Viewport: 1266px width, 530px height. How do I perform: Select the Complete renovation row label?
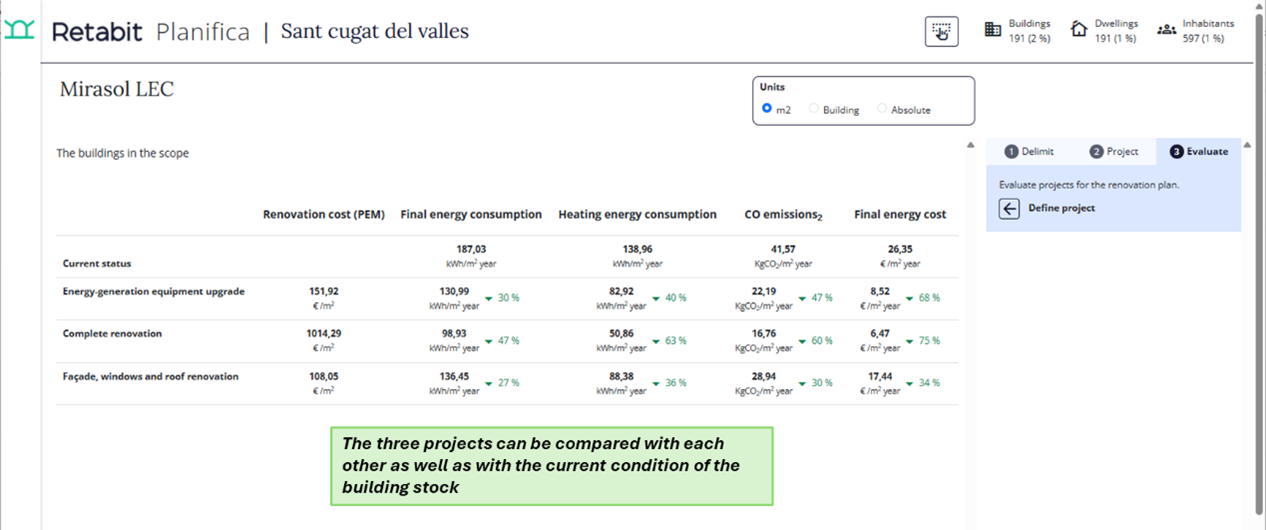coord(112,334)
